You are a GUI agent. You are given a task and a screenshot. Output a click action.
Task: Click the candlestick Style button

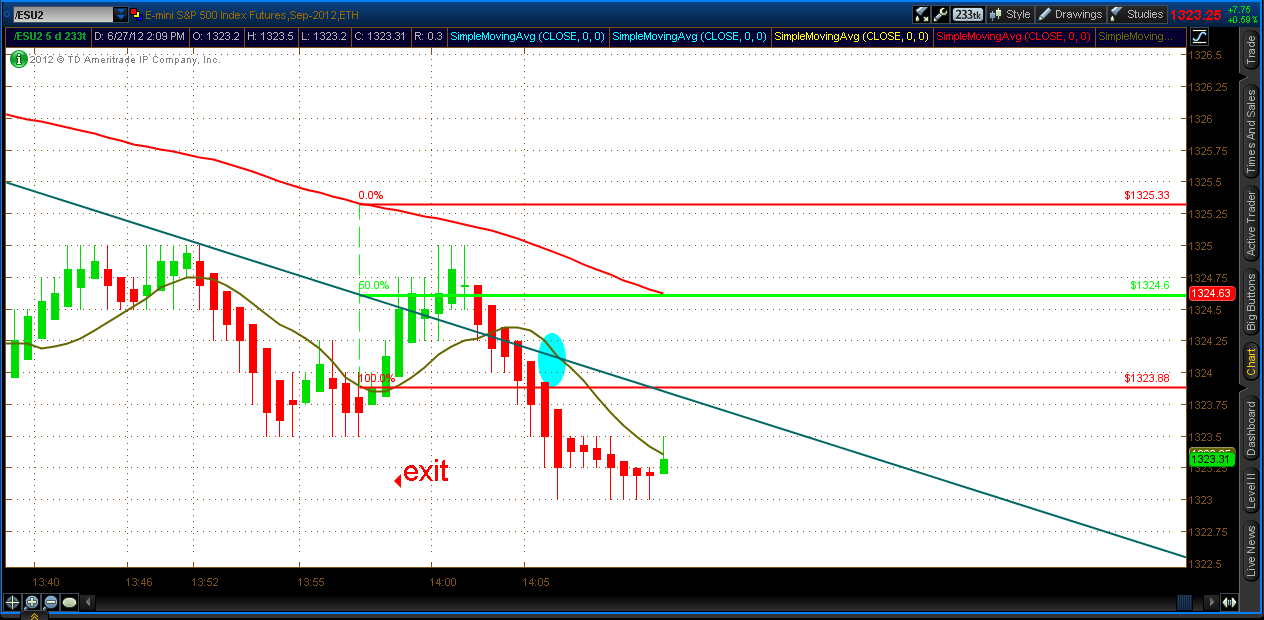pos(1010,14)
